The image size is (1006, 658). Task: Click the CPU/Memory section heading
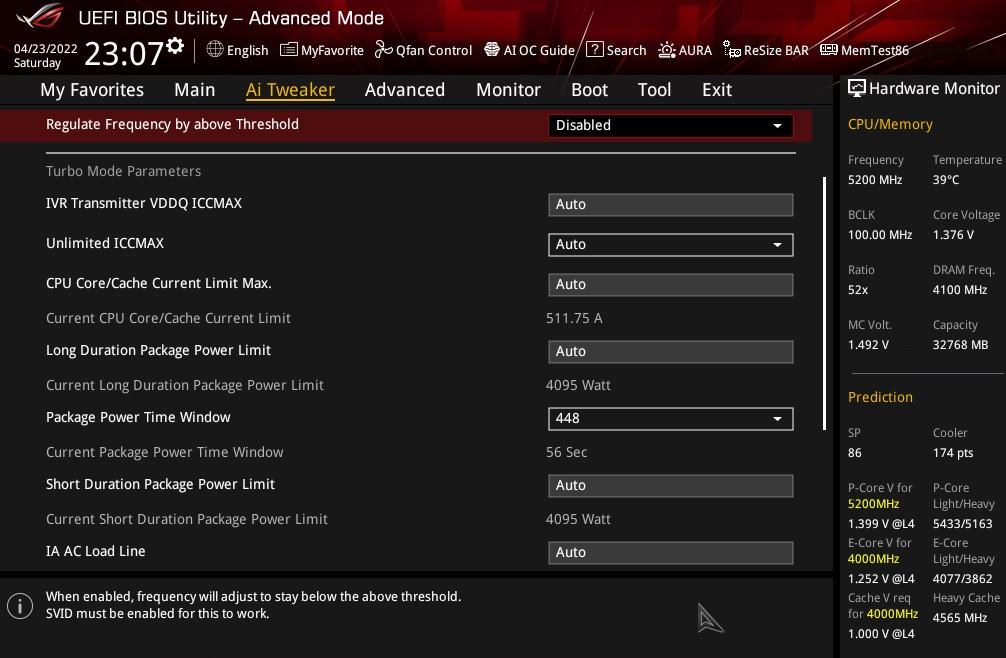point(890,124)
